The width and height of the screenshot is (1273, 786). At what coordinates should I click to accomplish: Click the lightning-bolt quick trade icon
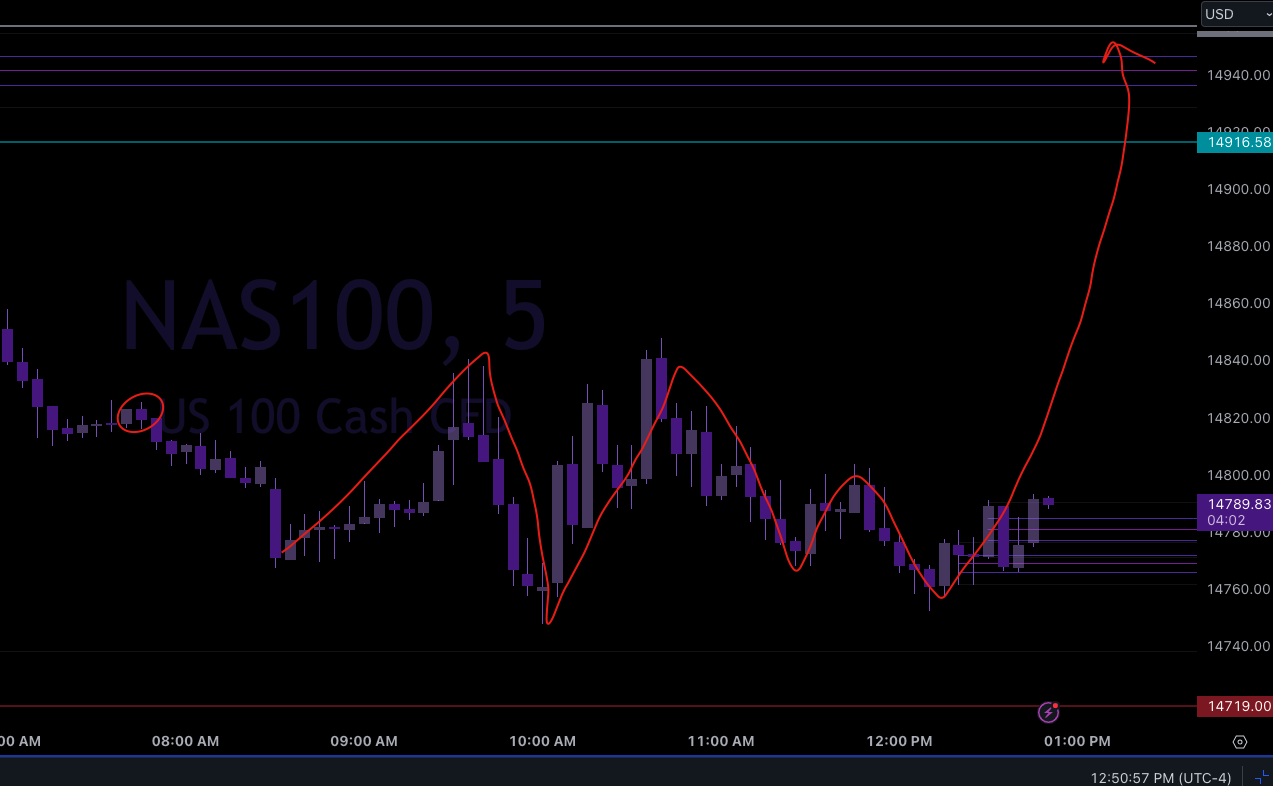1048,712
